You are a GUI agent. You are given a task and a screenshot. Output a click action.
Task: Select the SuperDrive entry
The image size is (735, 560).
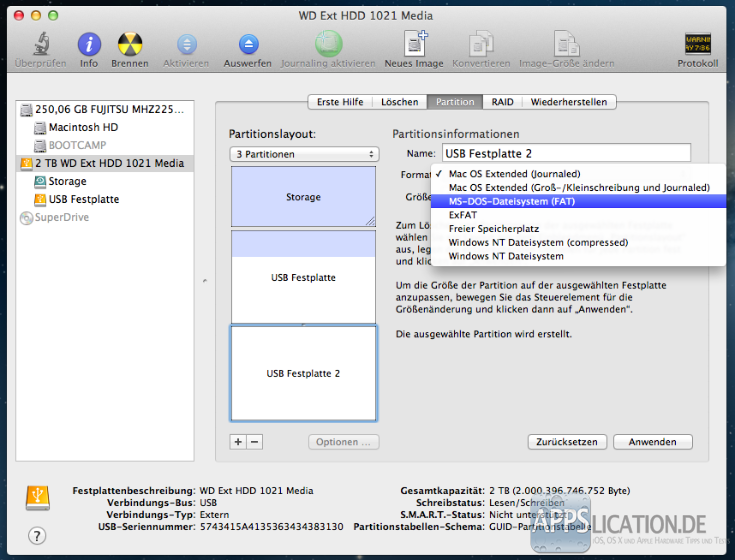point(105,217)
